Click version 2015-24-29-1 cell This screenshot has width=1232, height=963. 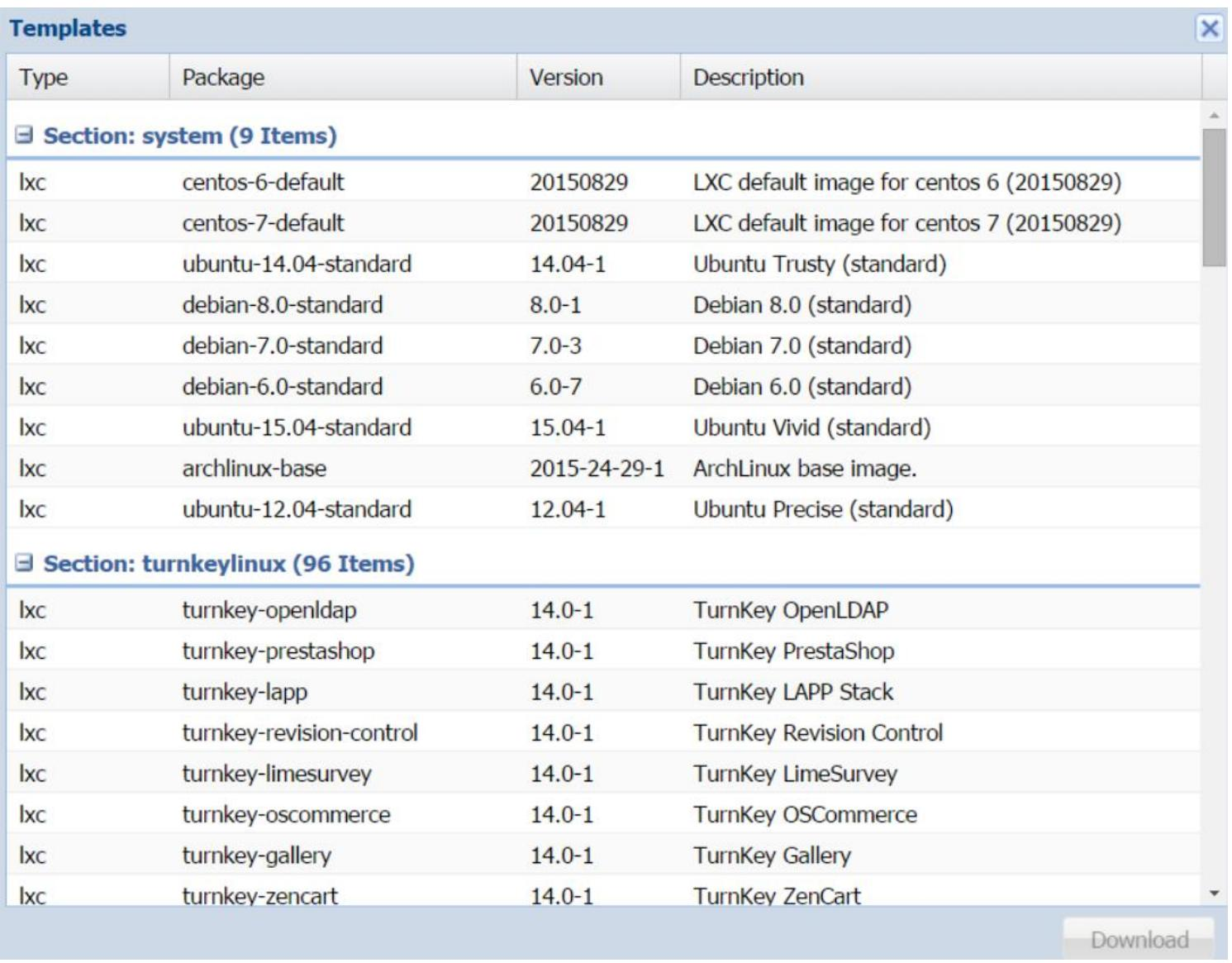(x=597, y=469)
